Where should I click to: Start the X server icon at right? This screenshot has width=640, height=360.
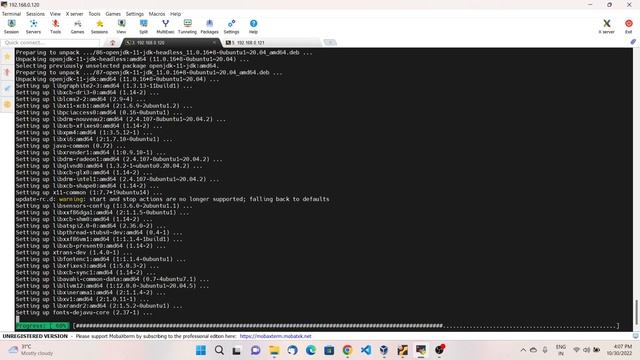[x=607, y=27]
